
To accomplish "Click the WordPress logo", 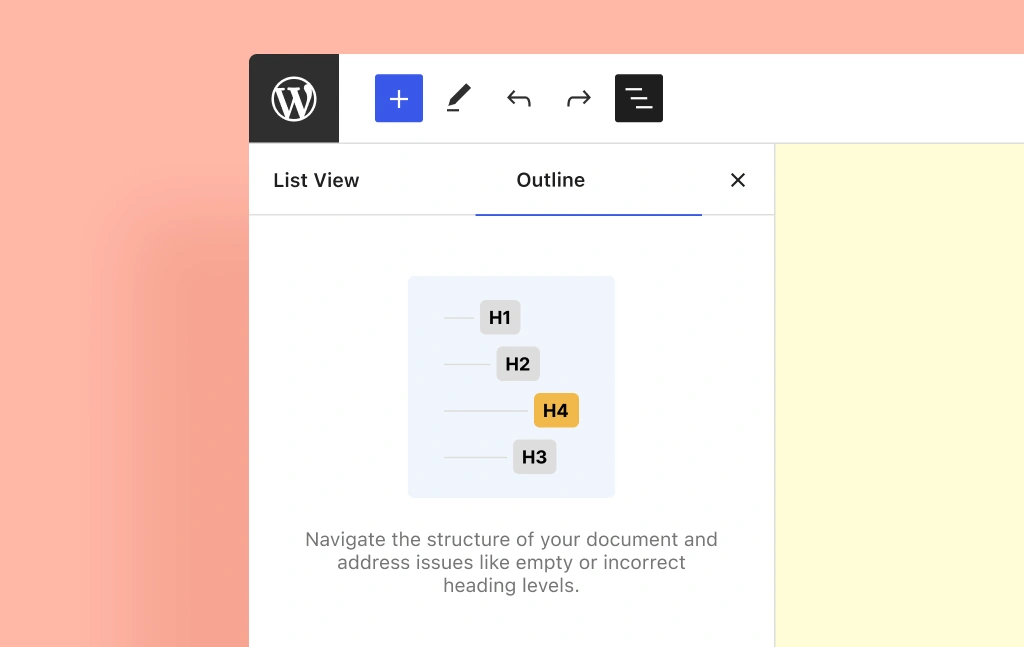I will pyautogui.click(x=293, y=98).
